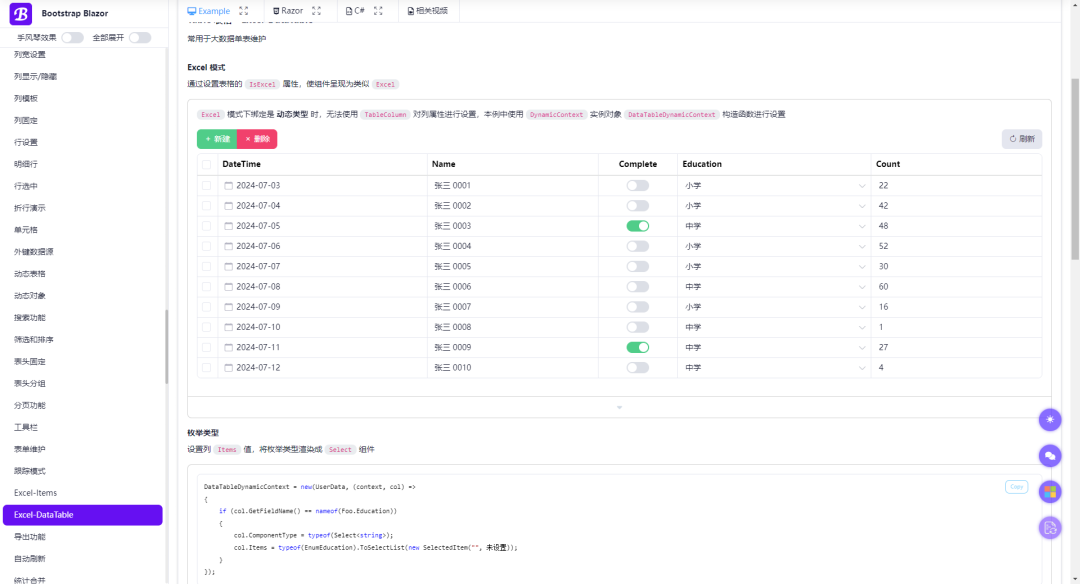Click fullscreen icon next to Razor tab
Image resolution: width=1080 pixels, height=584 pixels.
tap(317, 11)
